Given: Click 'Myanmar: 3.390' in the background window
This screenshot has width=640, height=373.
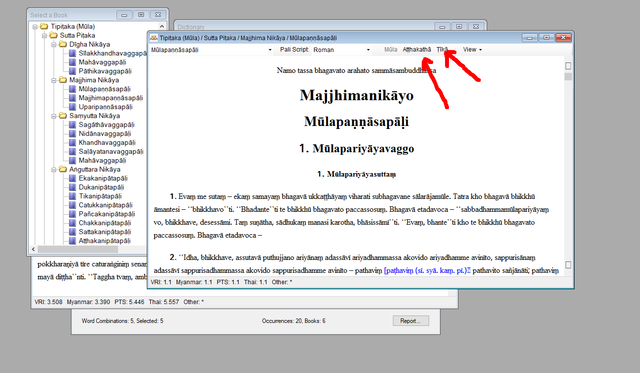Looking at the screenshot, I should coord(89,302).
